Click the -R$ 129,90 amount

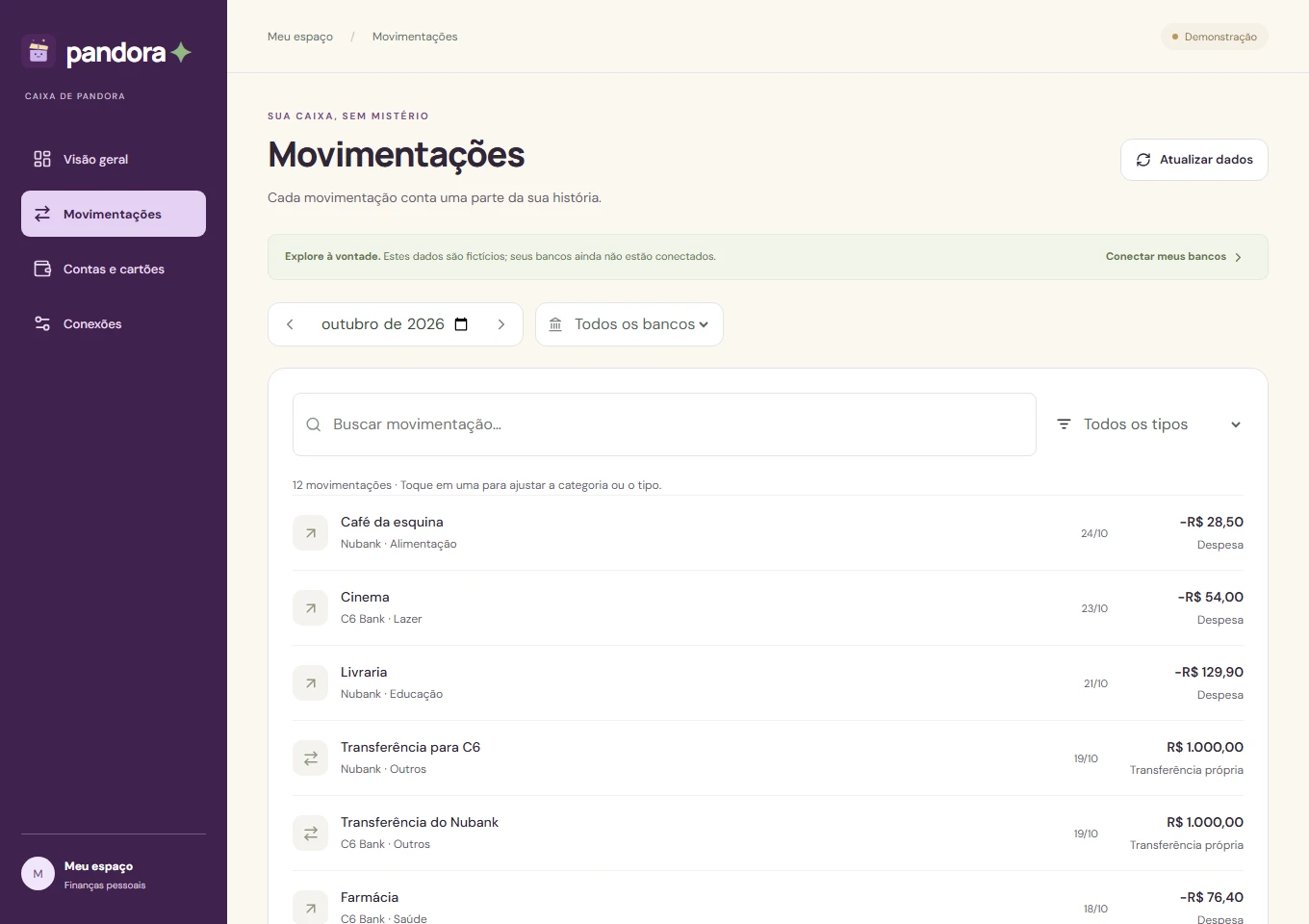1209,672
